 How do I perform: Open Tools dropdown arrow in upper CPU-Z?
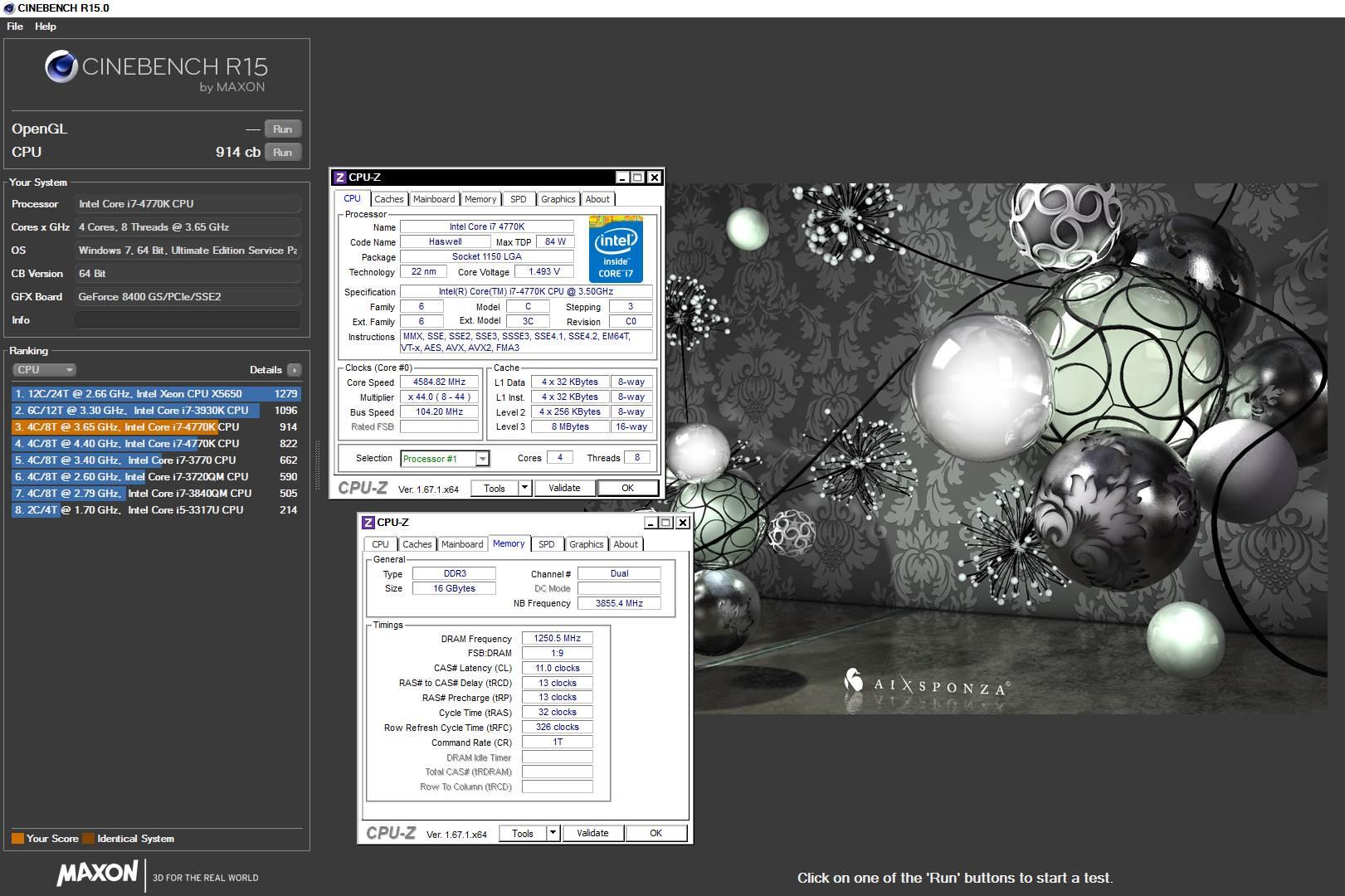tap(525, 489)
